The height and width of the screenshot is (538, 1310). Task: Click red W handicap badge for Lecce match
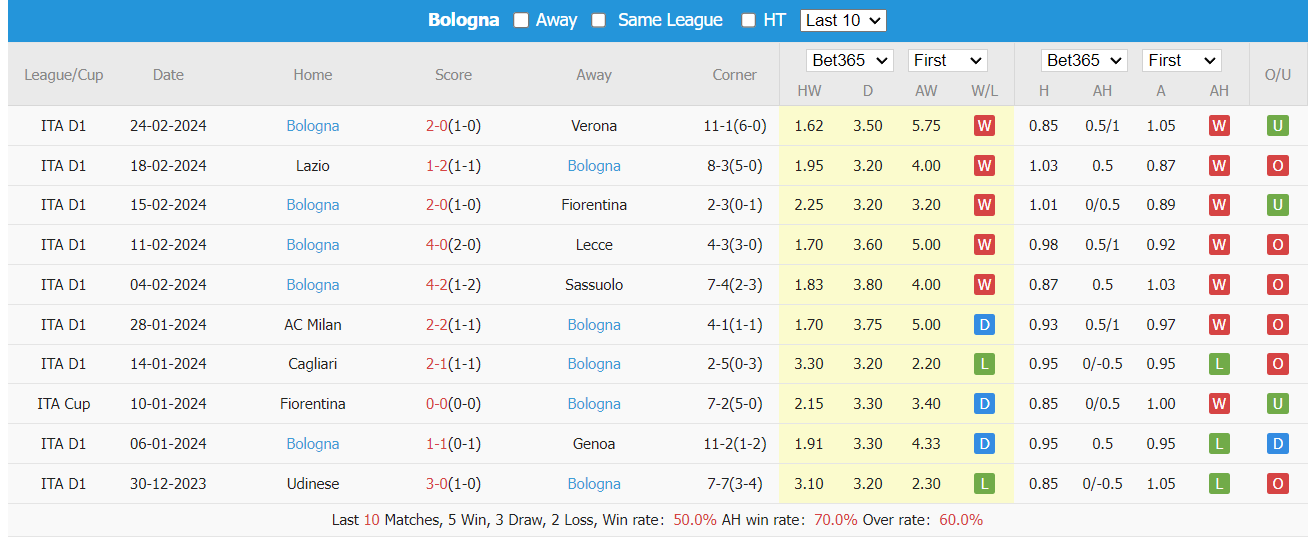(1219, 245)
